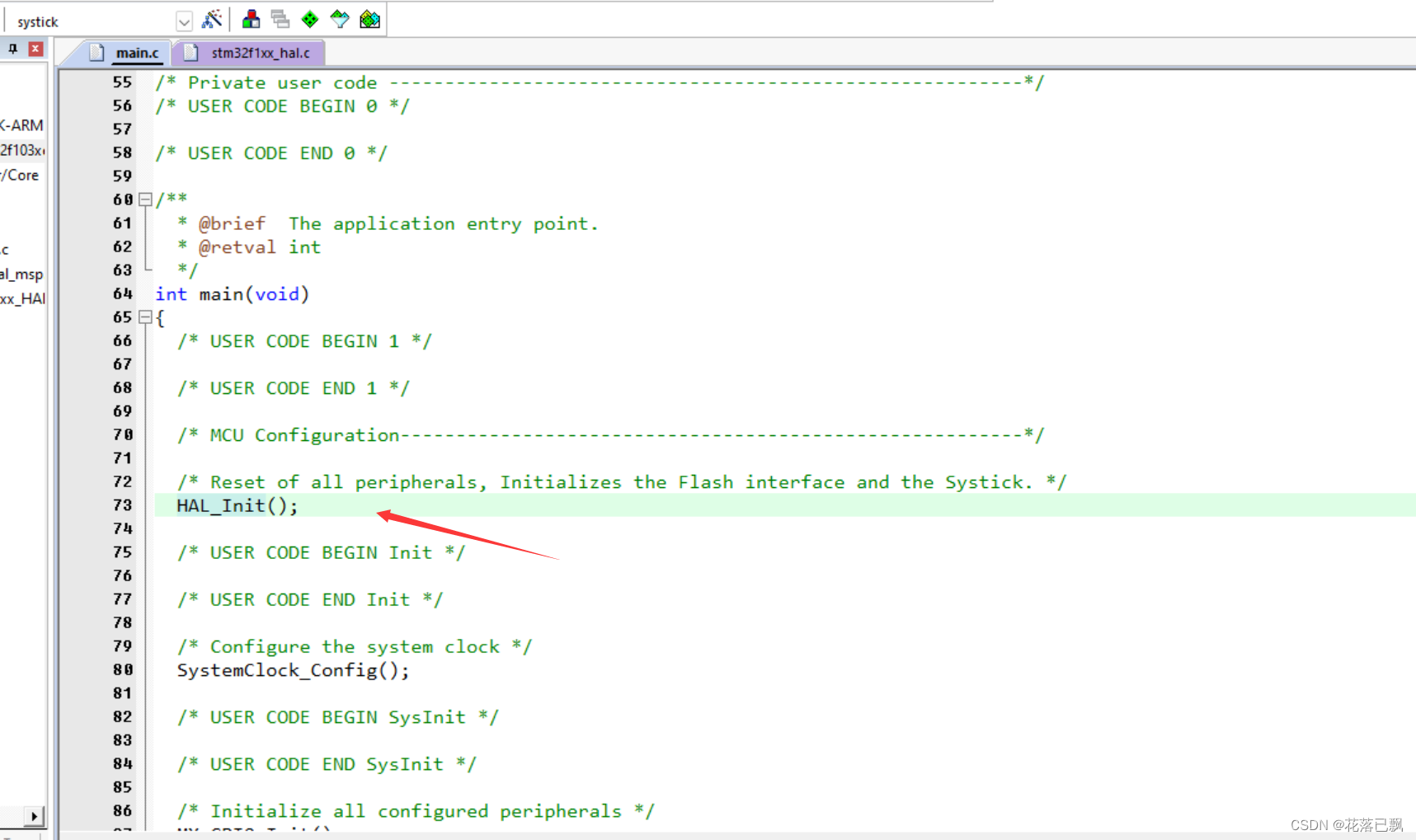The image size is (1416, 840).
Task: Click the 'USER CODE BEGIN 1' comment
Action: click(x=304, y=341)
